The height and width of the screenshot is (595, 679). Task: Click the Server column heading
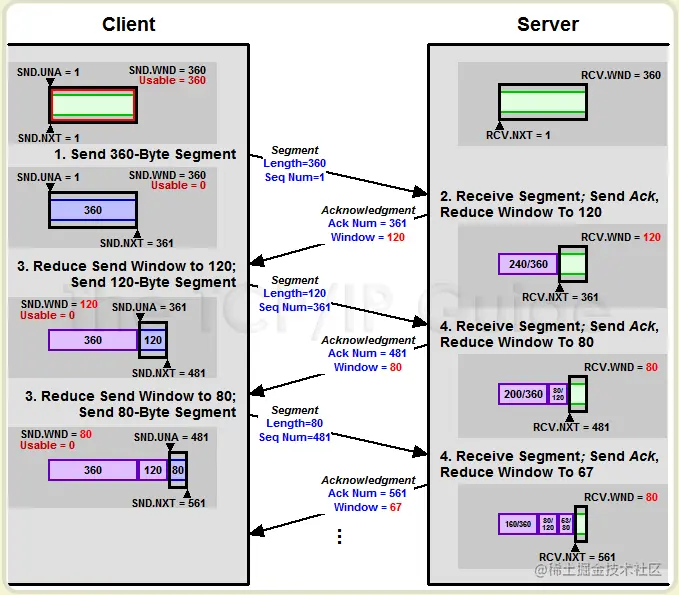tap(548, 24)
